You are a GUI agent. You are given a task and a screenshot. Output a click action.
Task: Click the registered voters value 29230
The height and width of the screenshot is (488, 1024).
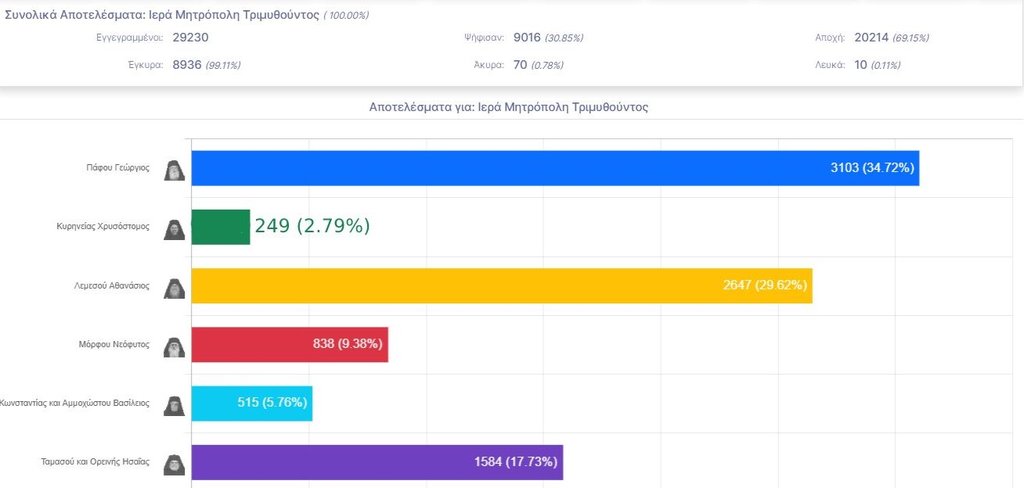(x=191, y=37)
